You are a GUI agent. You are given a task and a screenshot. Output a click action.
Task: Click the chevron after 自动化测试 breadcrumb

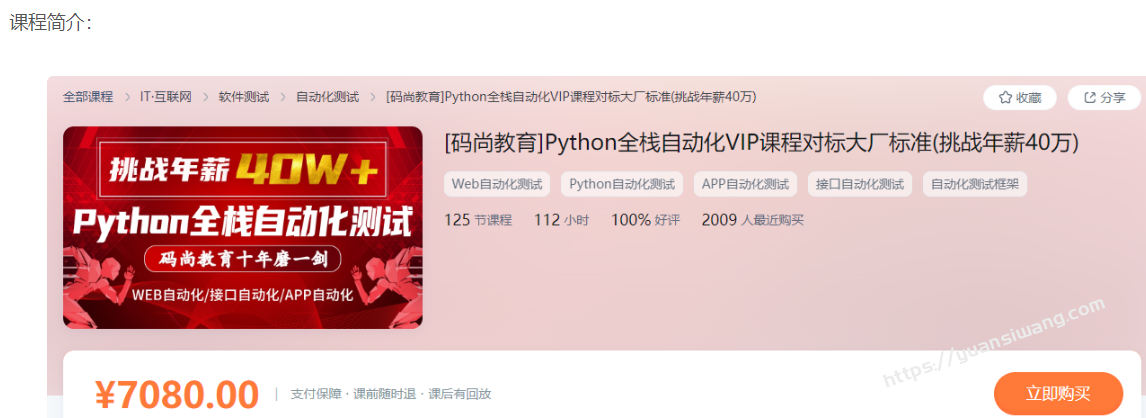[373, 96]
